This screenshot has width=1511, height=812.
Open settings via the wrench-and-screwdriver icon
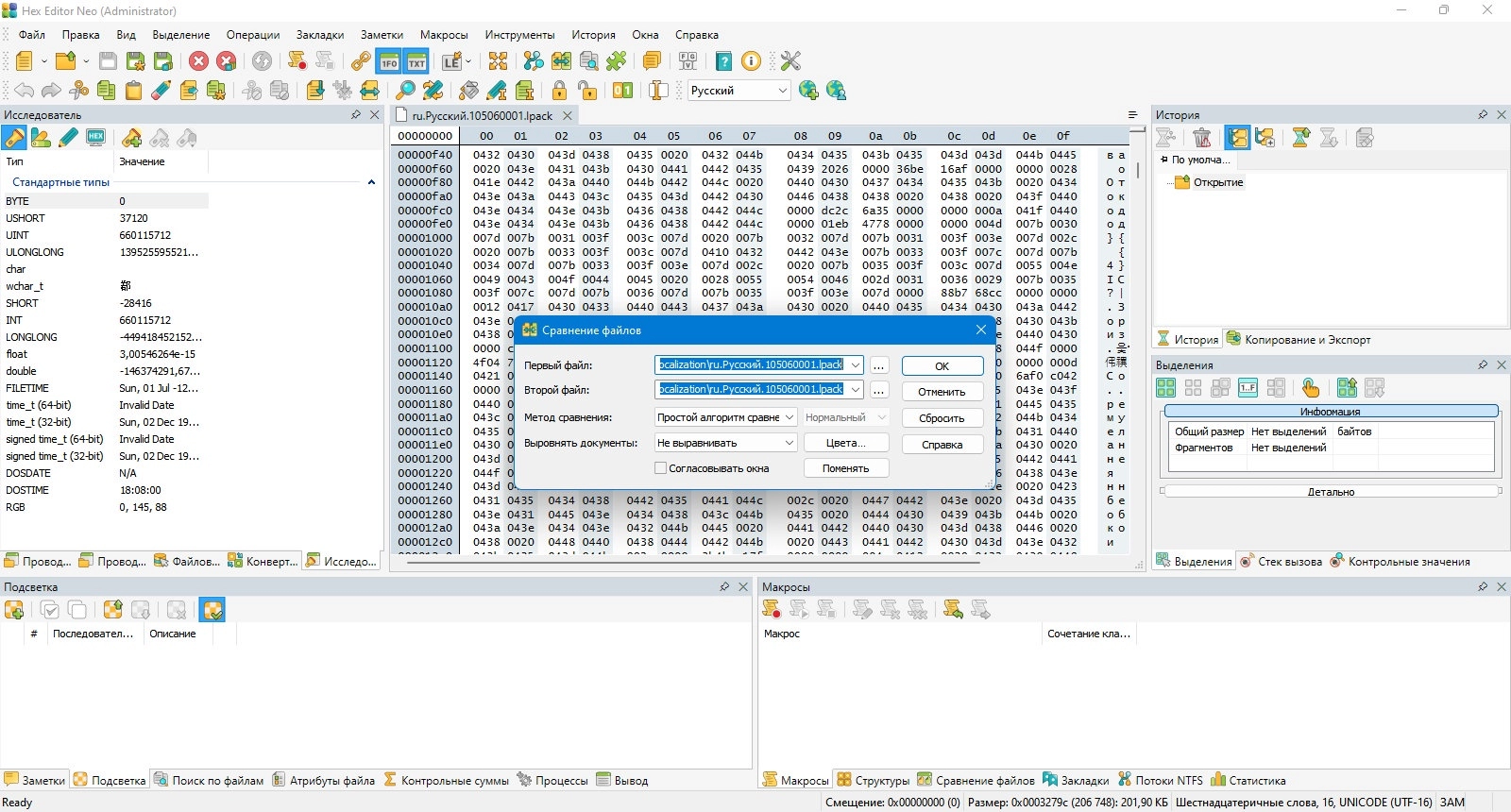click(790, 62)
